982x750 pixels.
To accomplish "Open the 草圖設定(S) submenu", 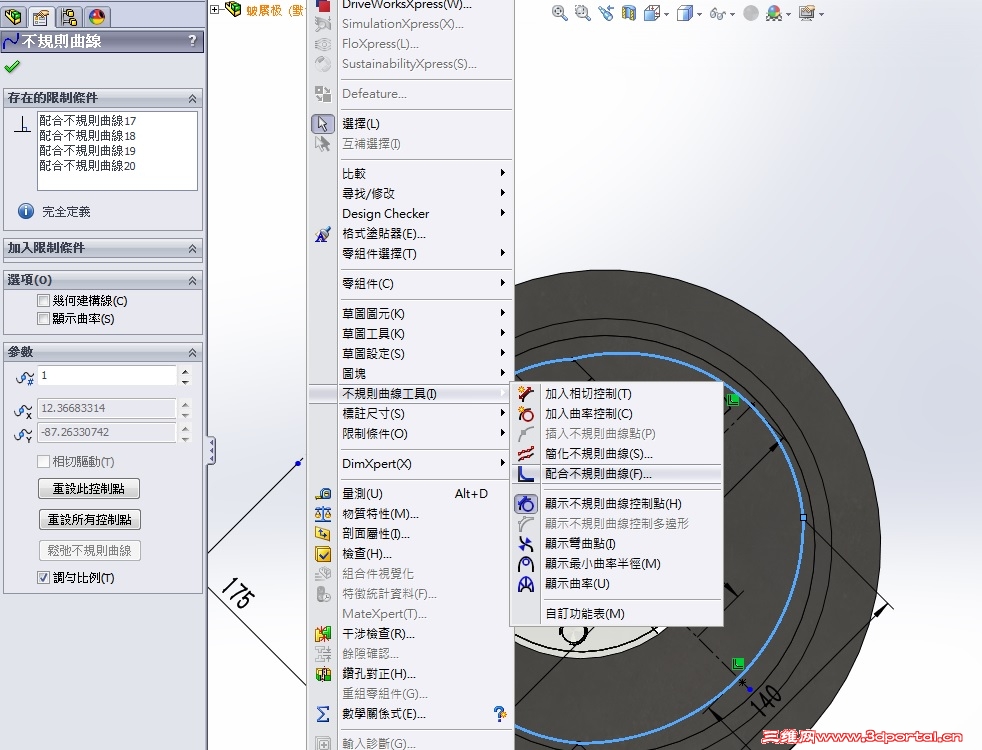I will click(411, 354).
